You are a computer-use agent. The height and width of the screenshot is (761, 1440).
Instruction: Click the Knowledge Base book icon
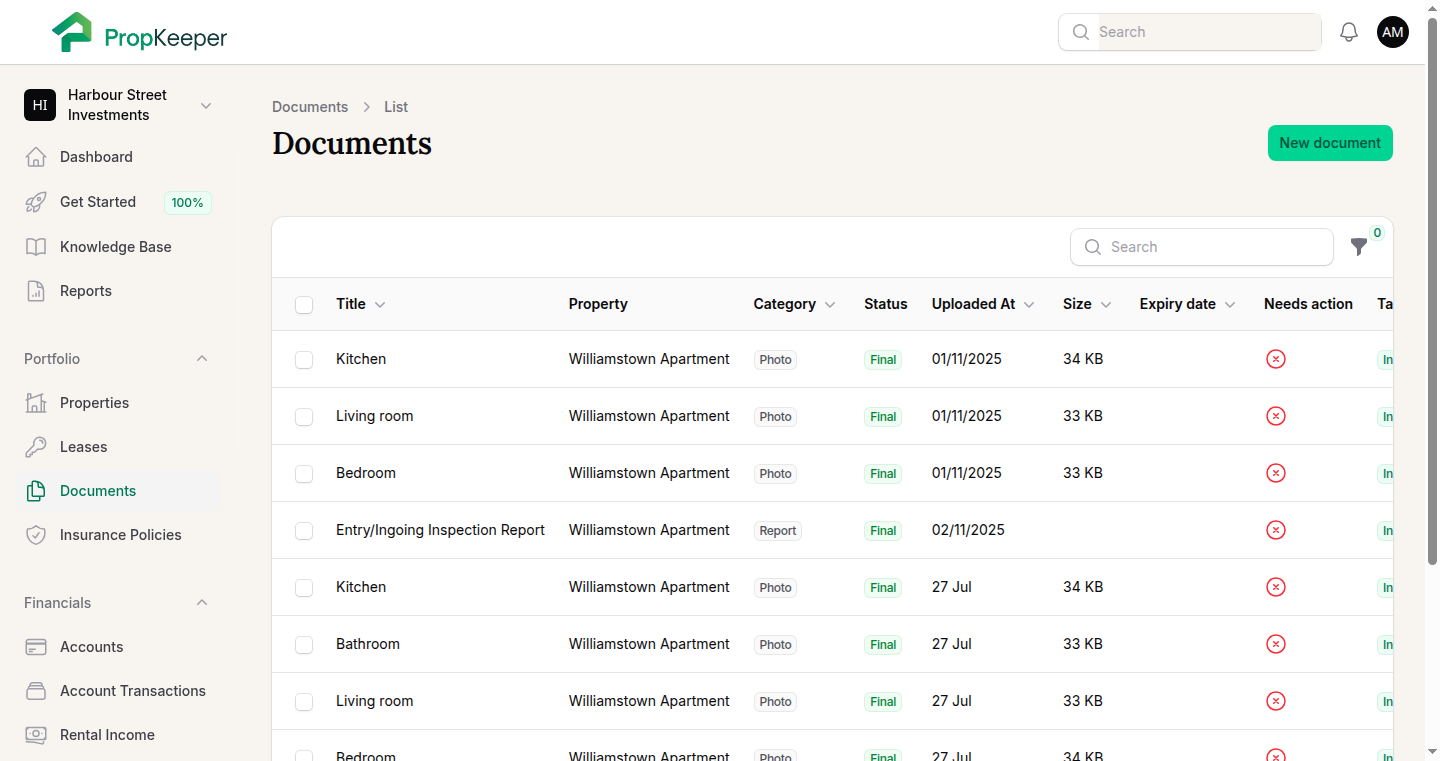36,247
